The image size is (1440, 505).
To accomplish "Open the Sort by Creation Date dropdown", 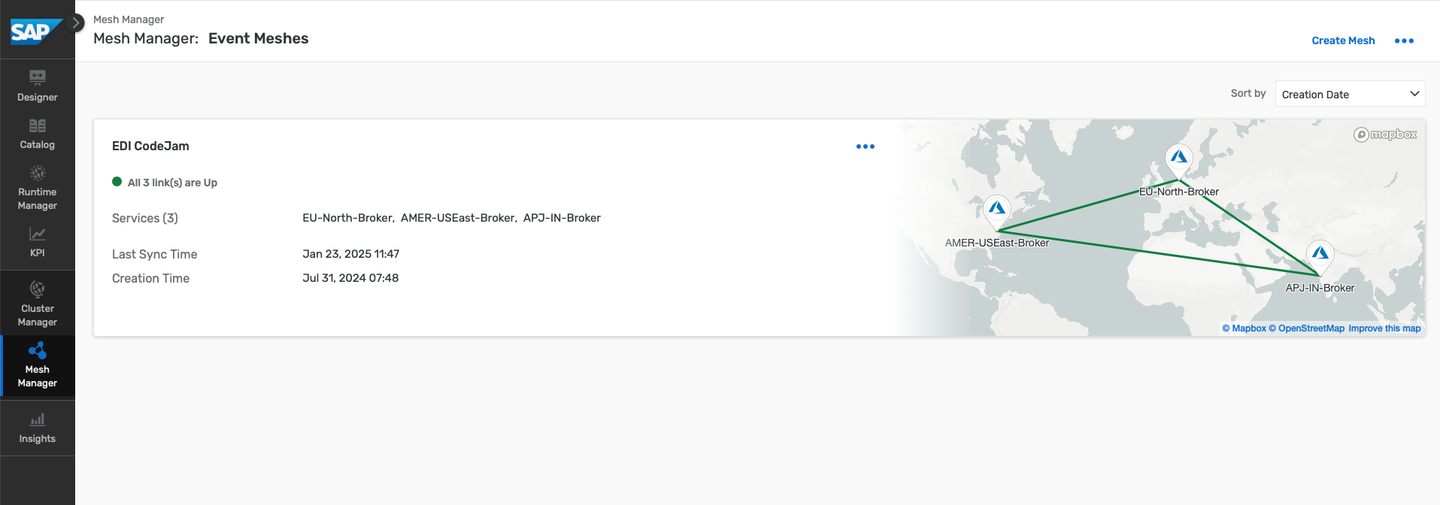I will [x=1350, y=94].
